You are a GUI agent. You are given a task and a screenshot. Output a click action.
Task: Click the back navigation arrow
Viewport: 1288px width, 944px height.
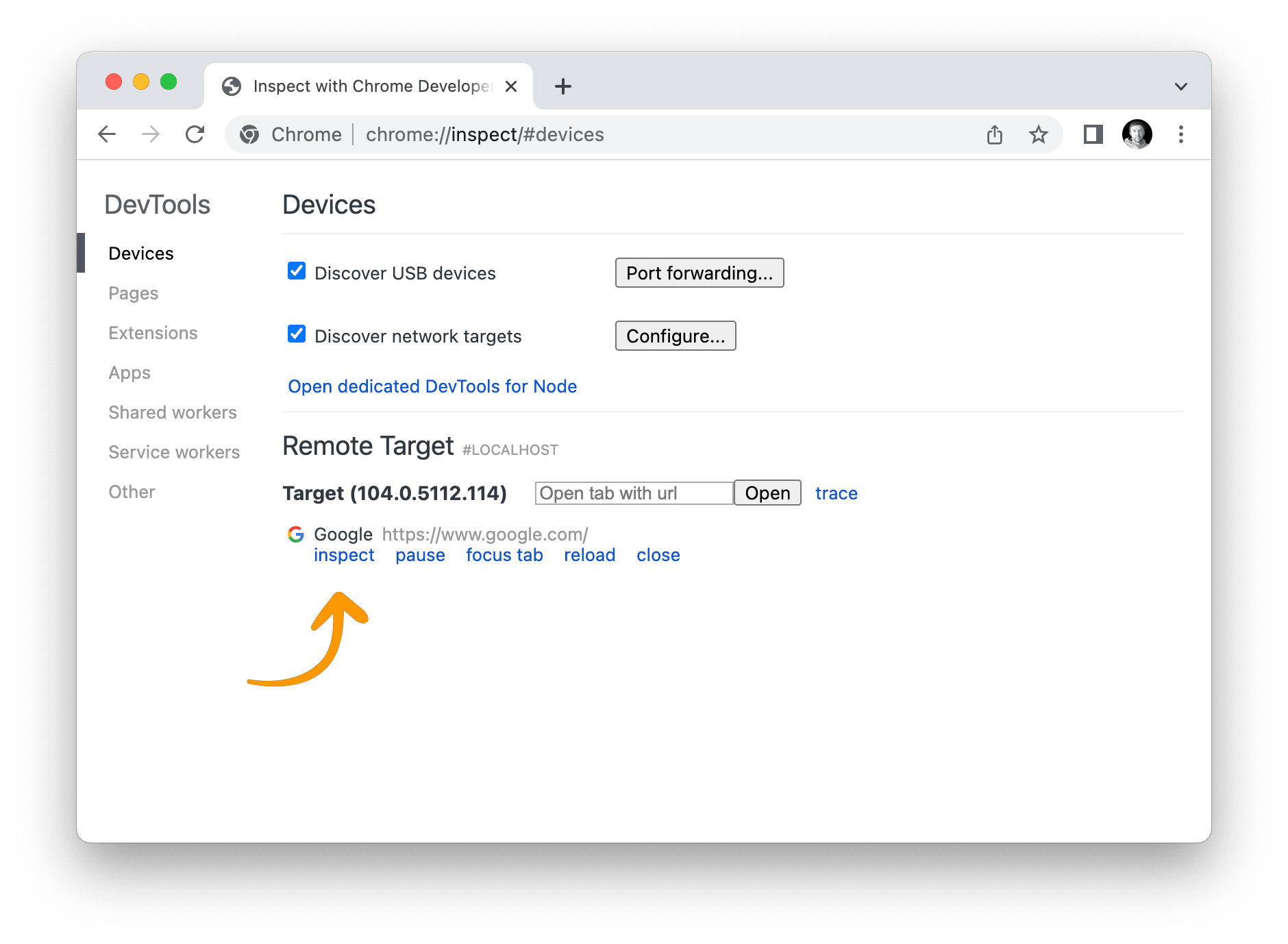107,134
